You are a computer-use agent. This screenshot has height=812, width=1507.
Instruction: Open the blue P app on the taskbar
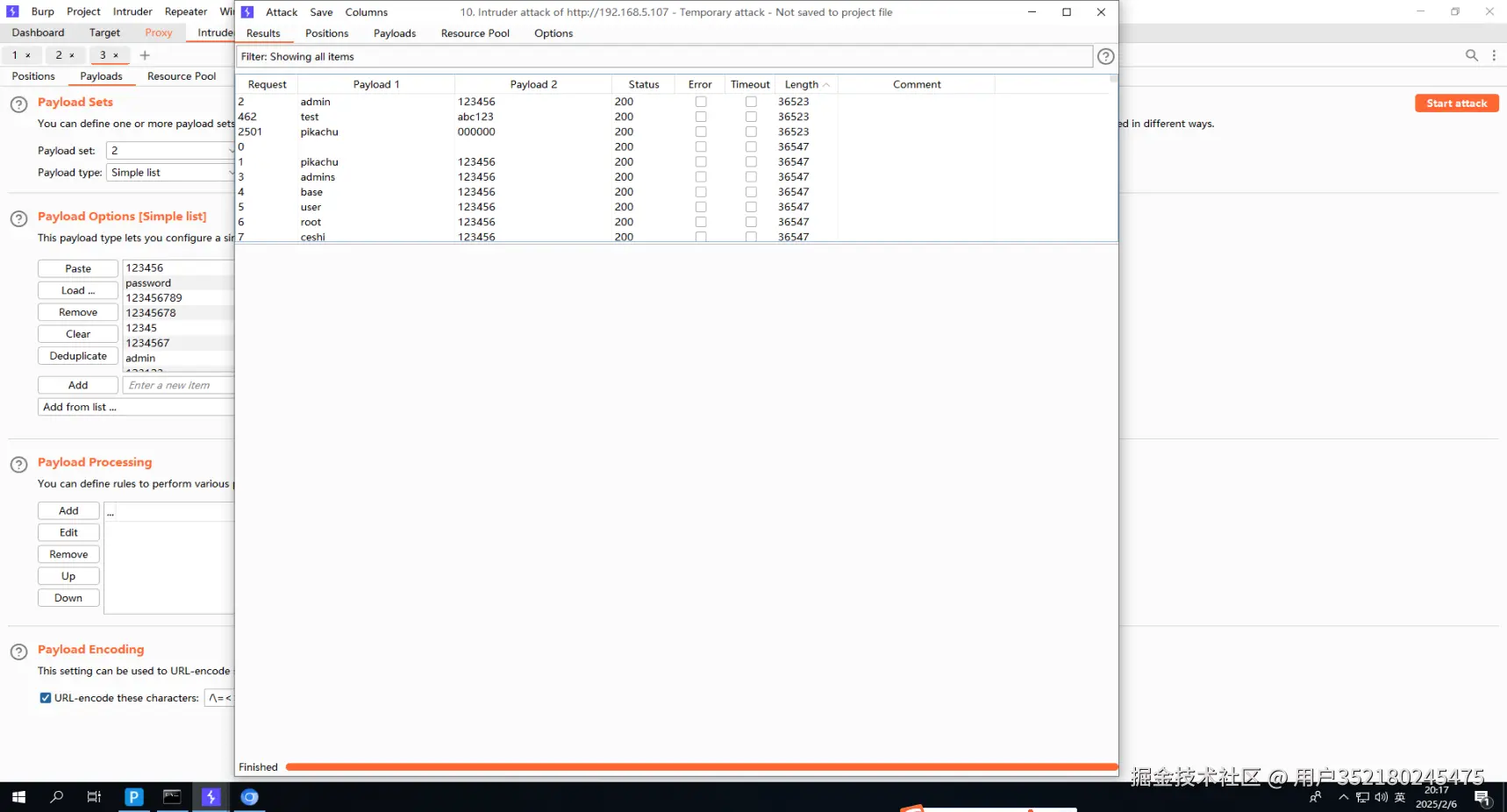(133, 797)
